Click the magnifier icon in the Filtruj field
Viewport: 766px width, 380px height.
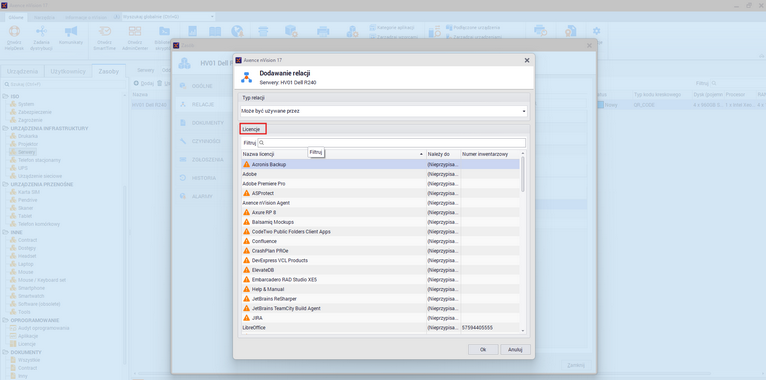point(262,143)
